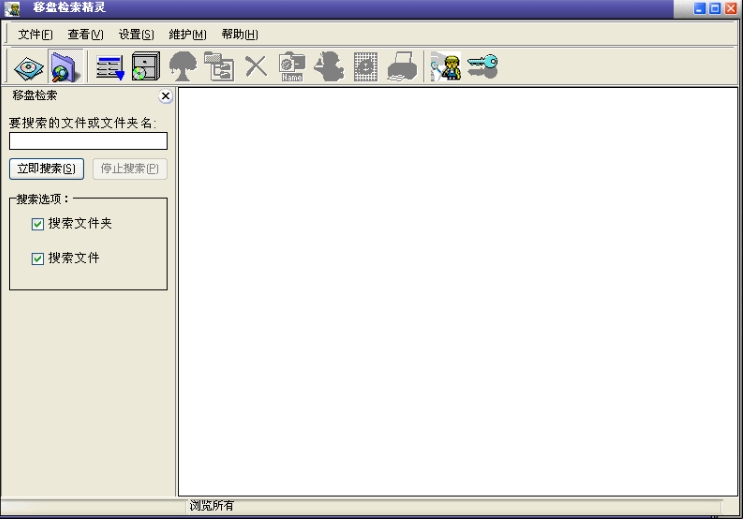753x522 pixels.
Task: Toggle the 搜索文件夹 checkbox
Action: click(x=37, y=224)
